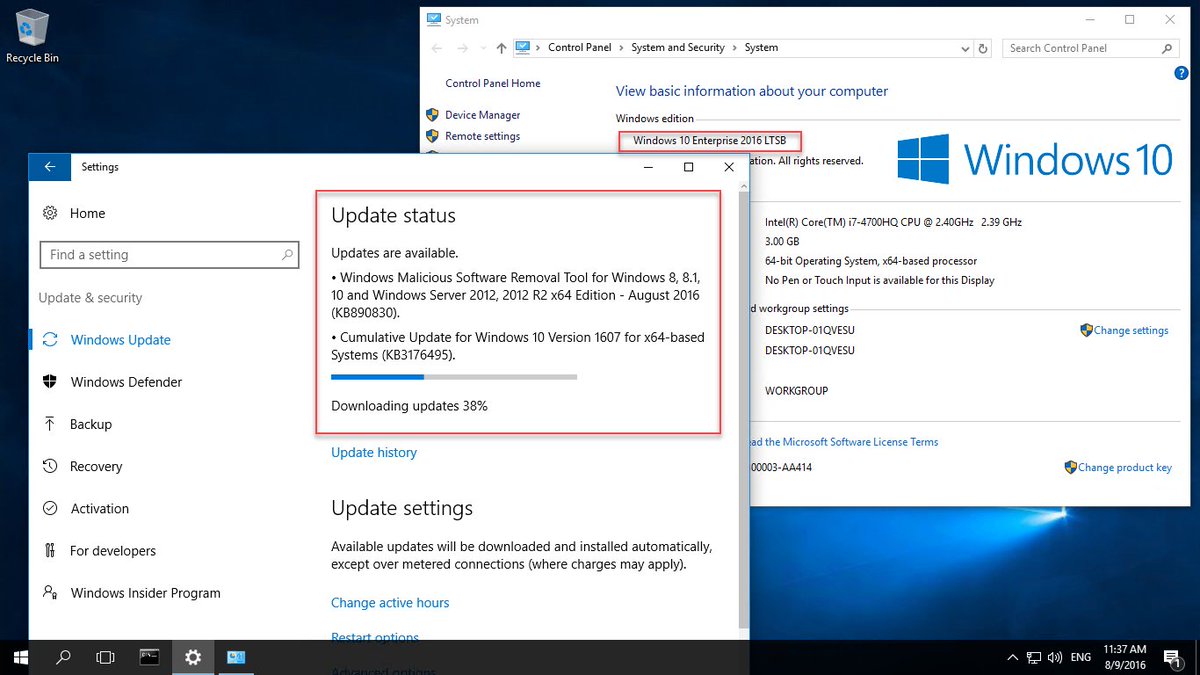The image size is (1200, 675).
Task: Click the ENG language indicator
Action: 1080,658
